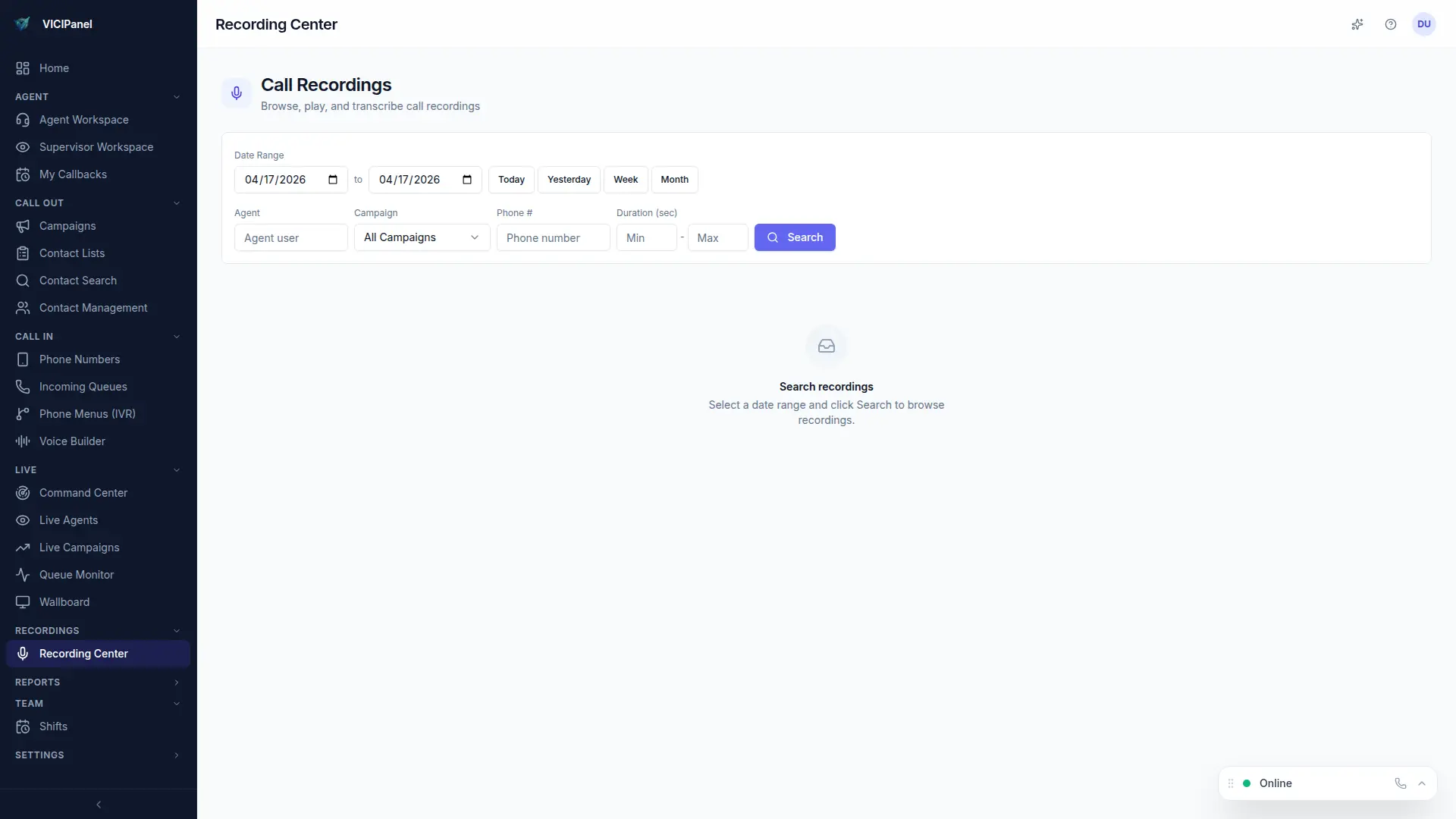The width and height of the screenshot is (1456, 819).
Task: Select the Week date preset
Action: (626, 180)
